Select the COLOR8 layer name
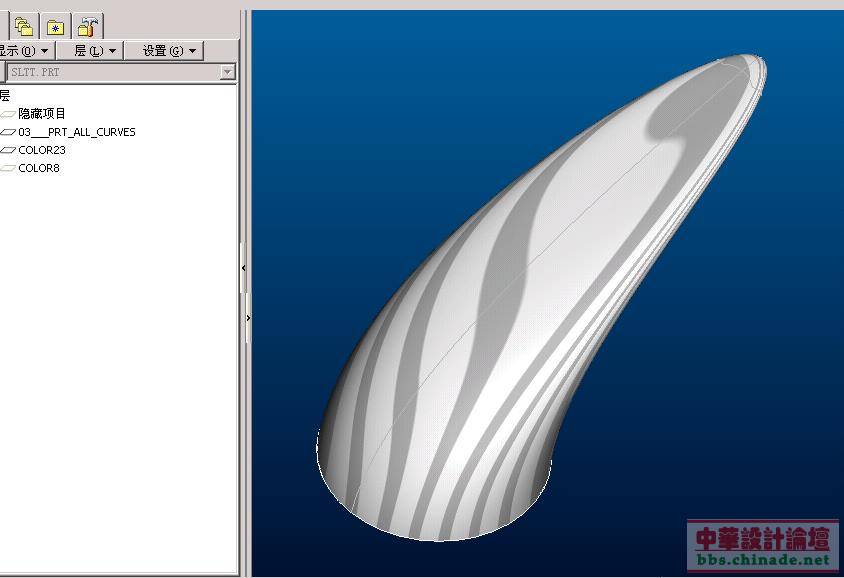Screen dimensions: 844x578 pyautogui.click(x=39, y=168)
